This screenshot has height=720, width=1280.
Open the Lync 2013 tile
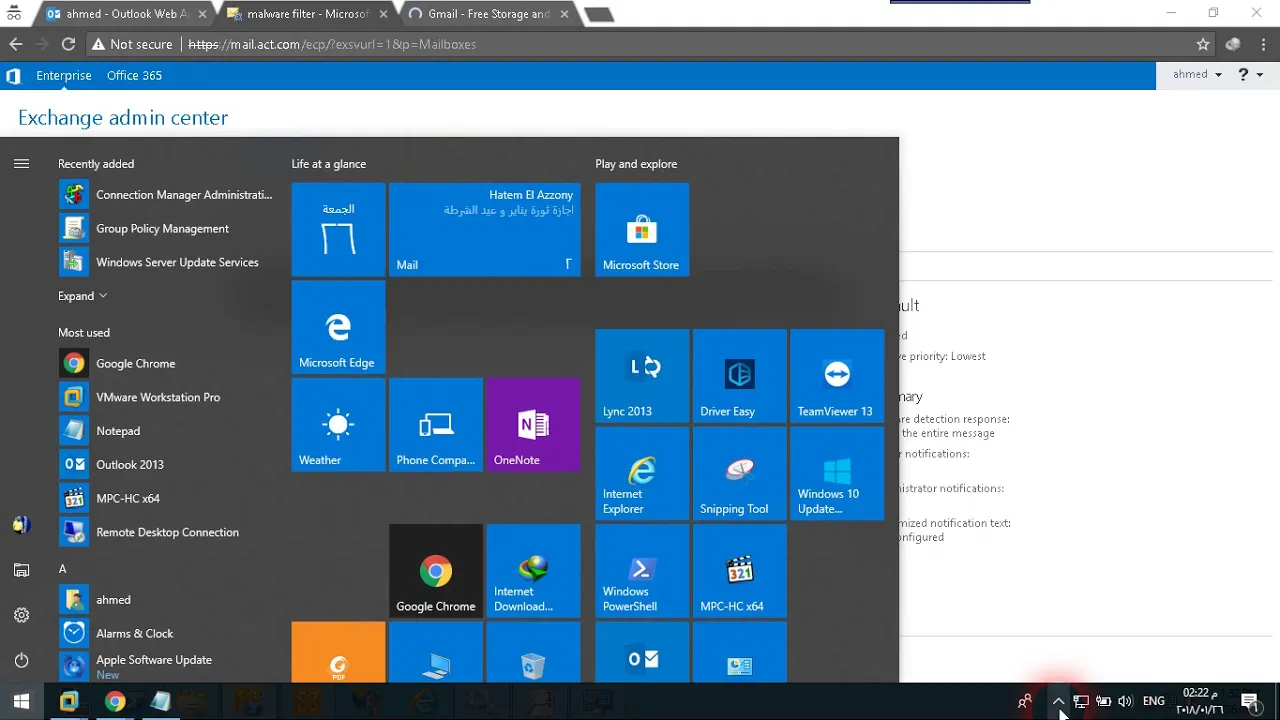(642, 376)
